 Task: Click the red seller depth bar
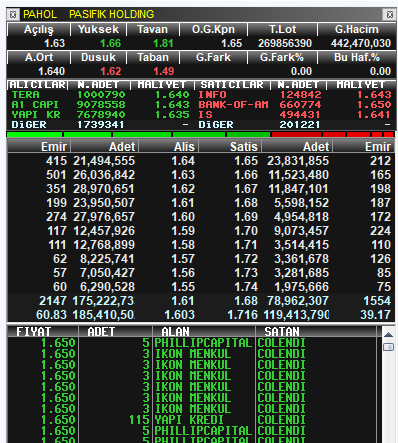[x=333, y=134]
